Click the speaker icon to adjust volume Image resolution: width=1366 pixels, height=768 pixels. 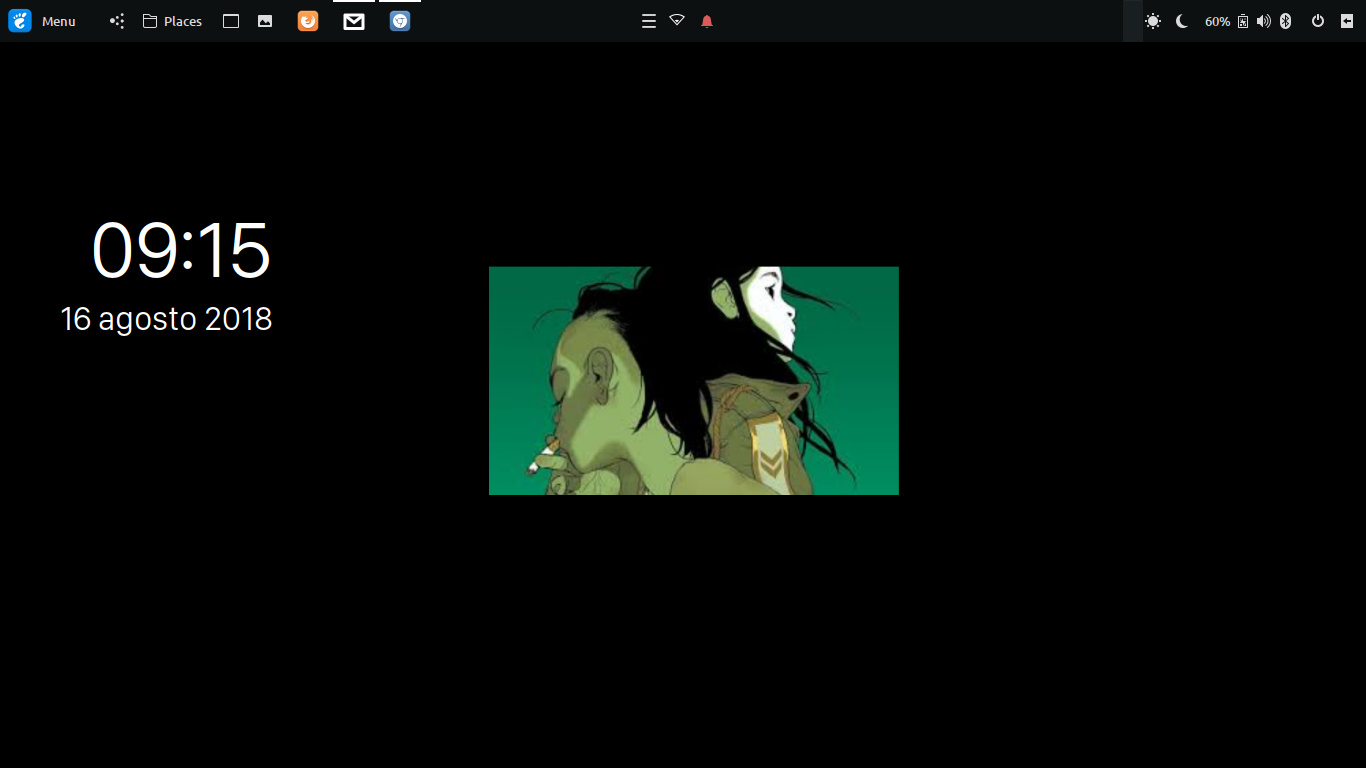pyautogui.click(x=1263, y=20)
